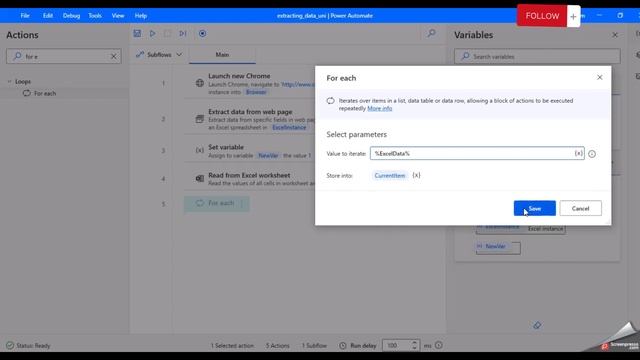Image resolution: width=640 pixels, height=360 pixels.
Task: Click the eraser icon in Variables panel
Action: click(537, 325)
